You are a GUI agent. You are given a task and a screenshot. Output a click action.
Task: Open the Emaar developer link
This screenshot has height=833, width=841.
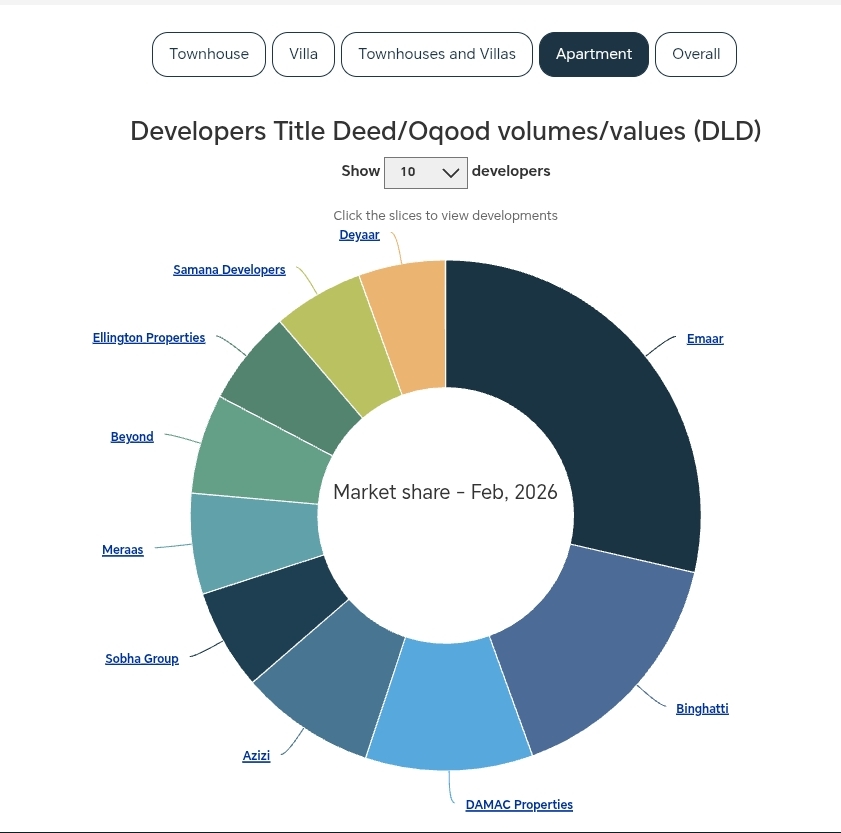point(704,338)
